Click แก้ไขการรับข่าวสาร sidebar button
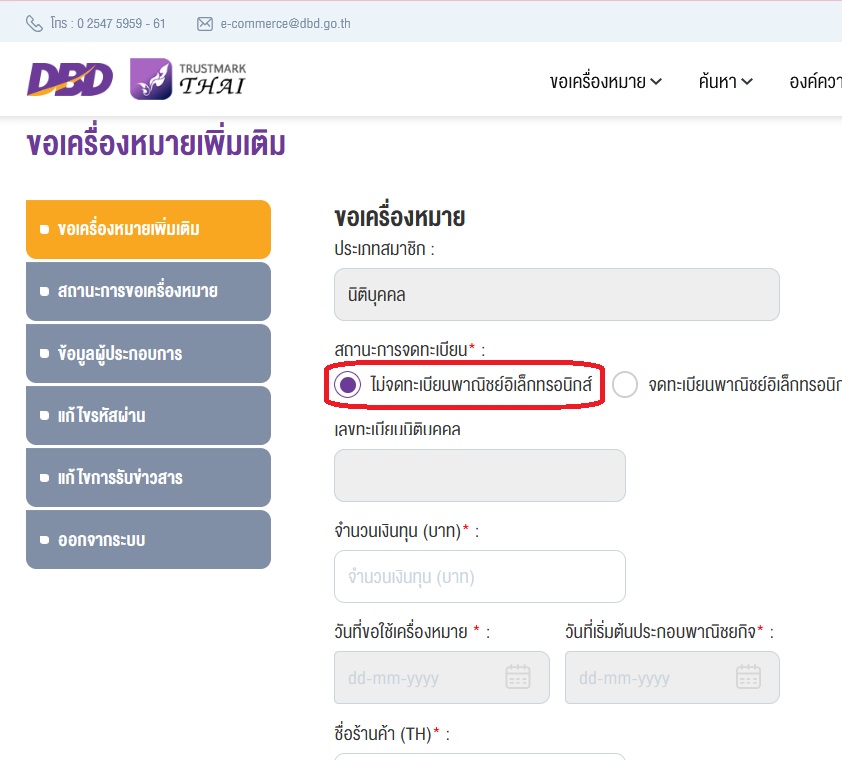 coord(148,477)
